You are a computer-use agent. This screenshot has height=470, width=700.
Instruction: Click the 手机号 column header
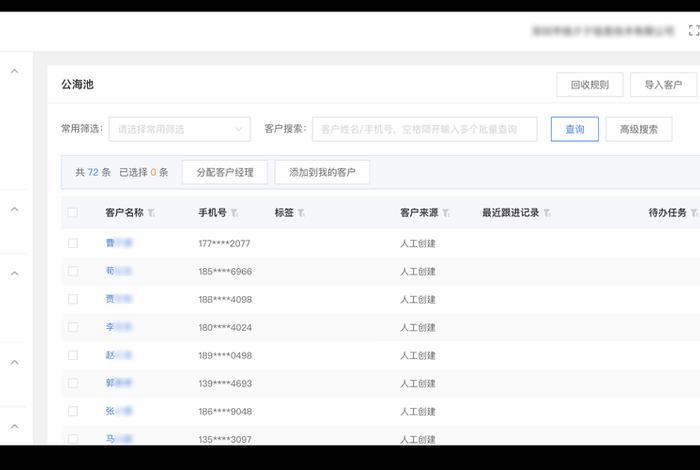point(212,212)
